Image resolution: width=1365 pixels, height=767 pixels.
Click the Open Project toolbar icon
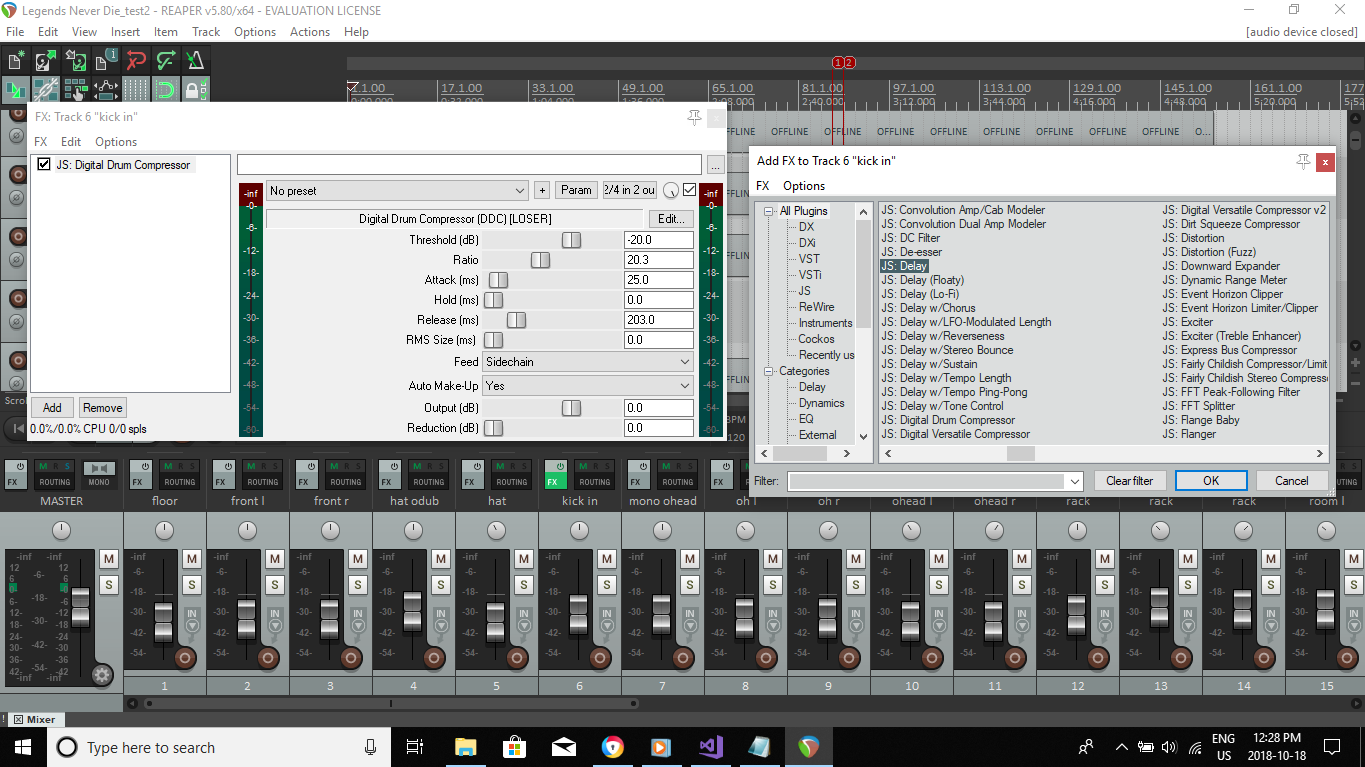45,61
